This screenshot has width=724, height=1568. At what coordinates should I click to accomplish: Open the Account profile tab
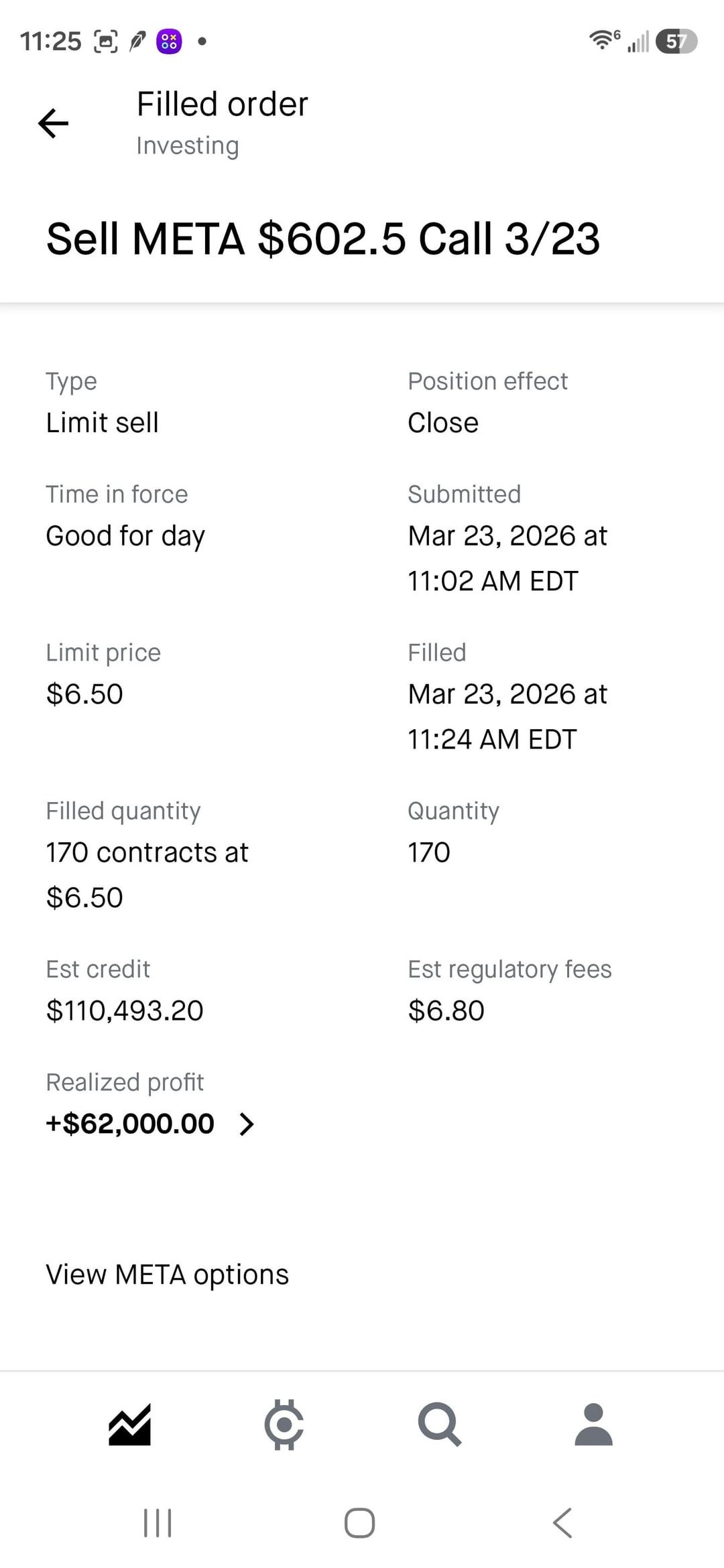(x=593, y=1424)
